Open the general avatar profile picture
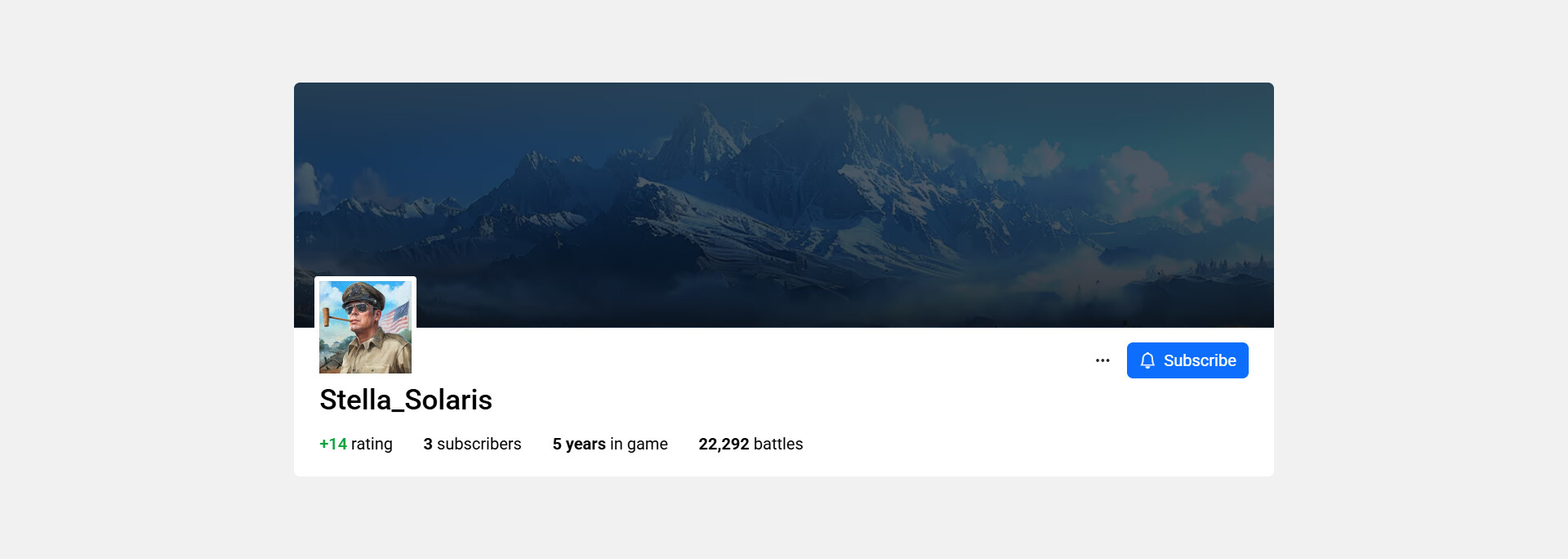 [365, 327]
